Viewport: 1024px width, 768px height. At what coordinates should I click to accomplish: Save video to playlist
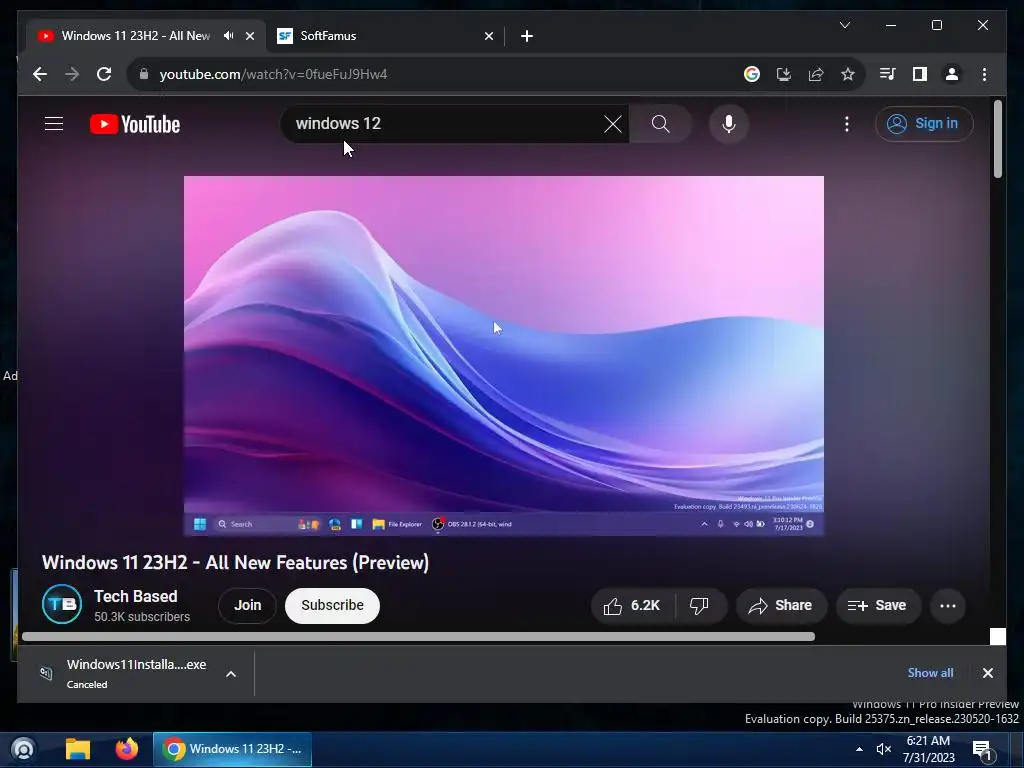tap(878, 606)
